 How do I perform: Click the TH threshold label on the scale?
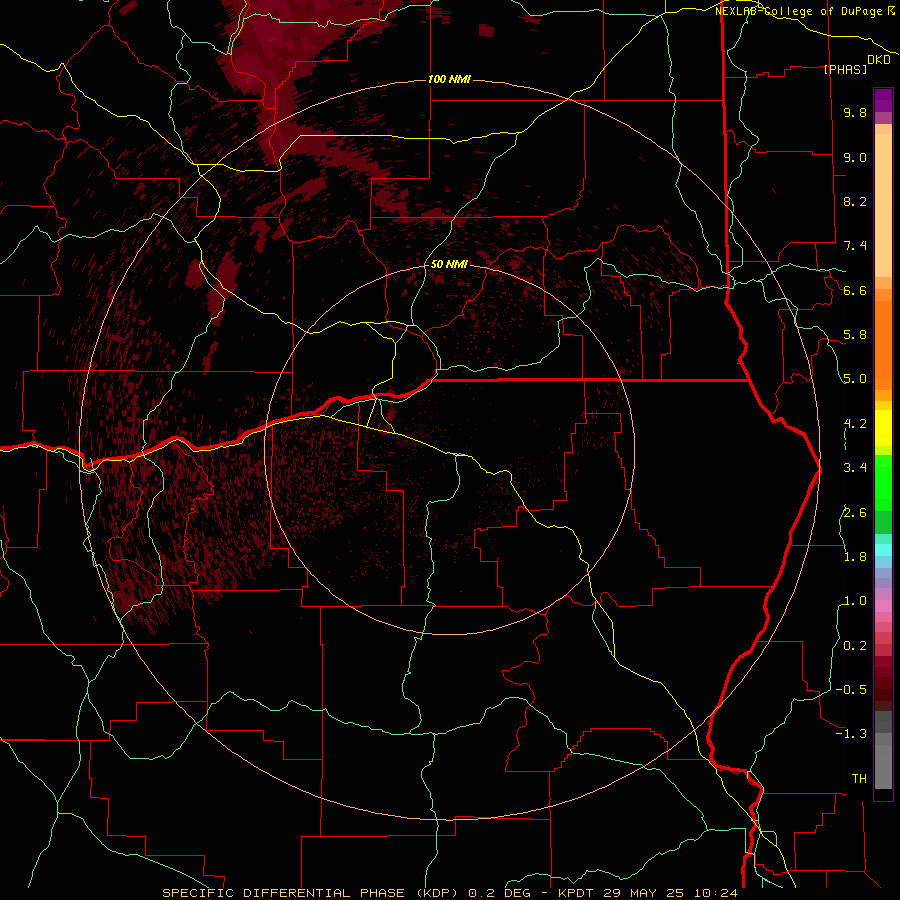(x=859, y=779)
